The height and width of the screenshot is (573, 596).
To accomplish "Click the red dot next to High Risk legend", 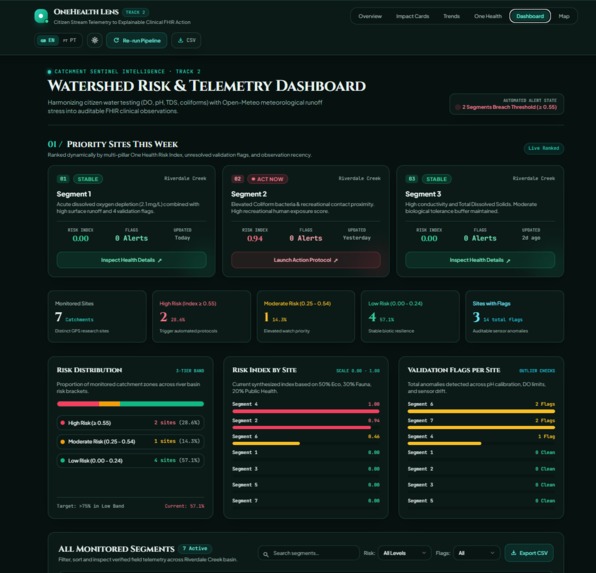I will point(63,423).
